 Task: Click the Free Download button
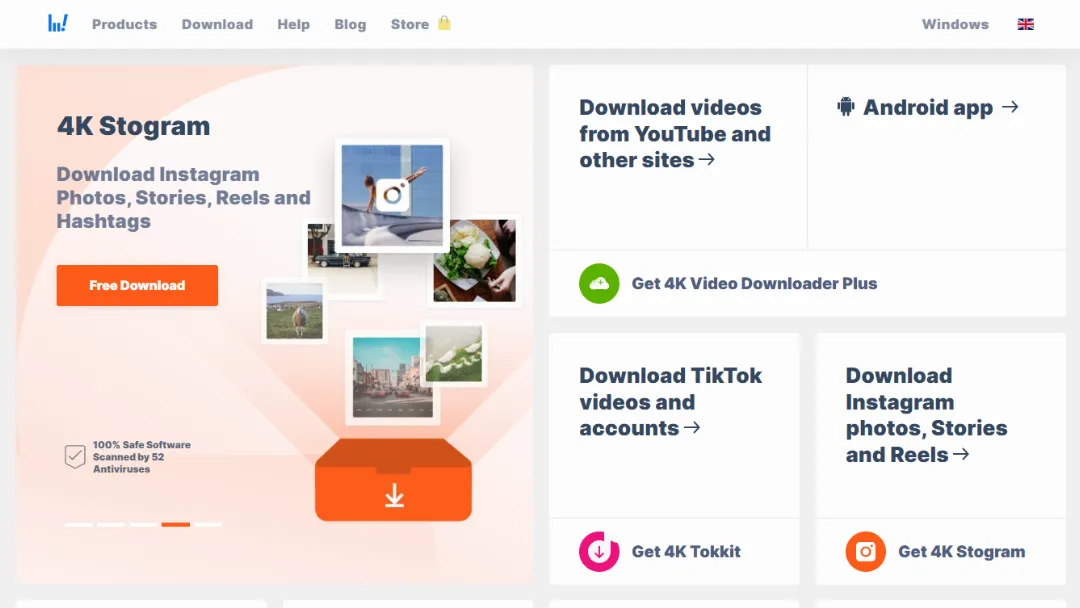137,285
